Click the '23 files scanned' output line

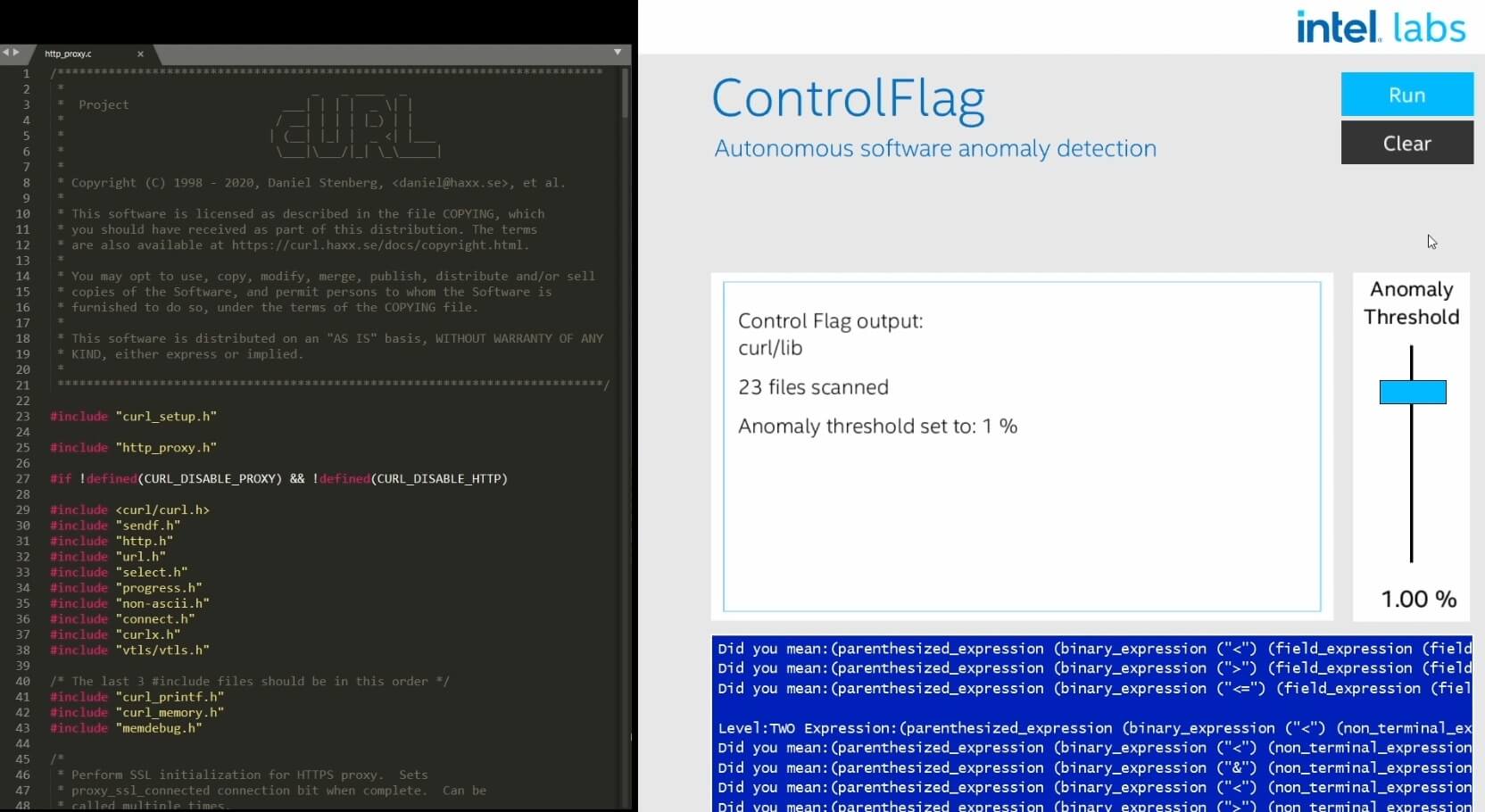coord(813,387)
